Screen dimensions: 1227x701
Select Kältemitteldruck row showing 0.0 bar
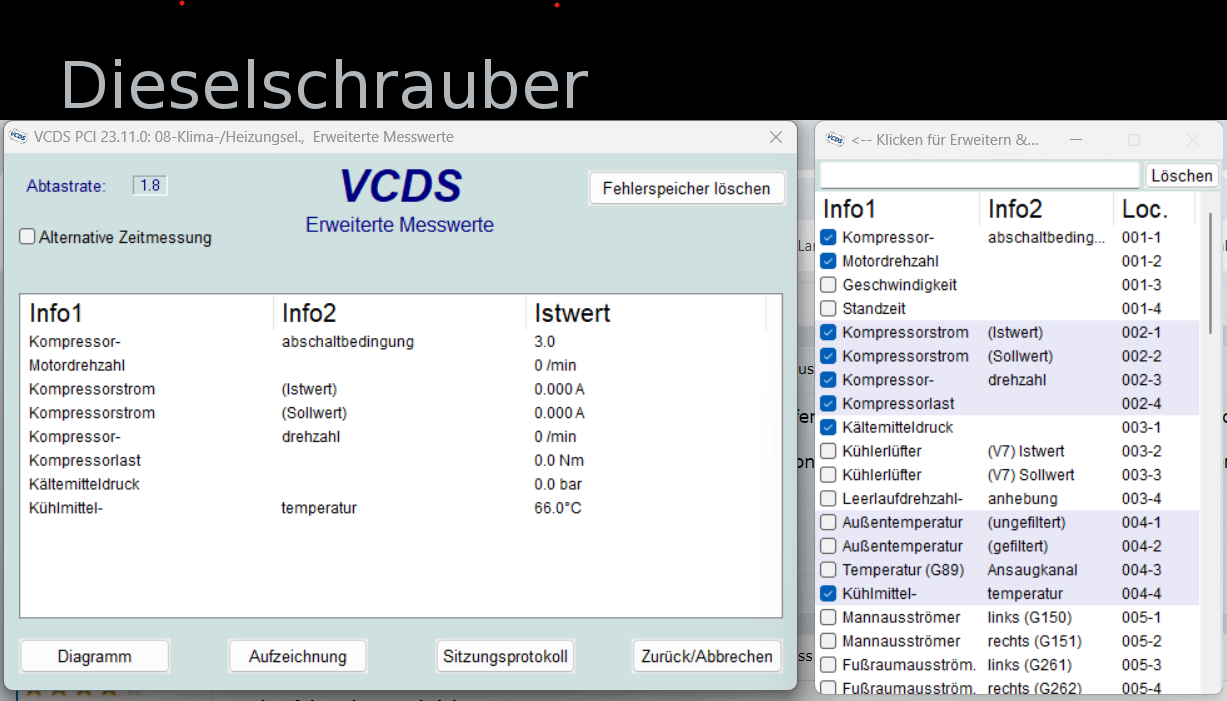400,484
